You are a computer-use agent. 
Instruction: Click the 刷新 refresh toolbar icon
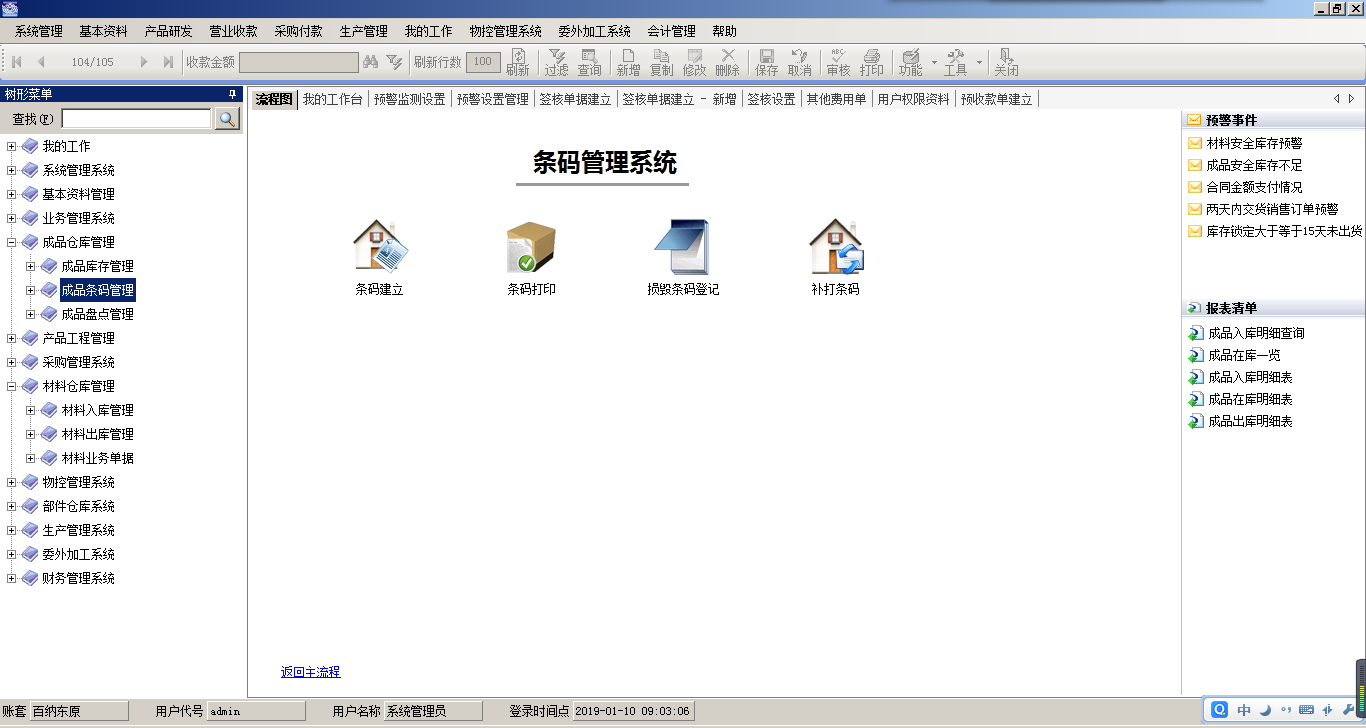click(519, 62)
